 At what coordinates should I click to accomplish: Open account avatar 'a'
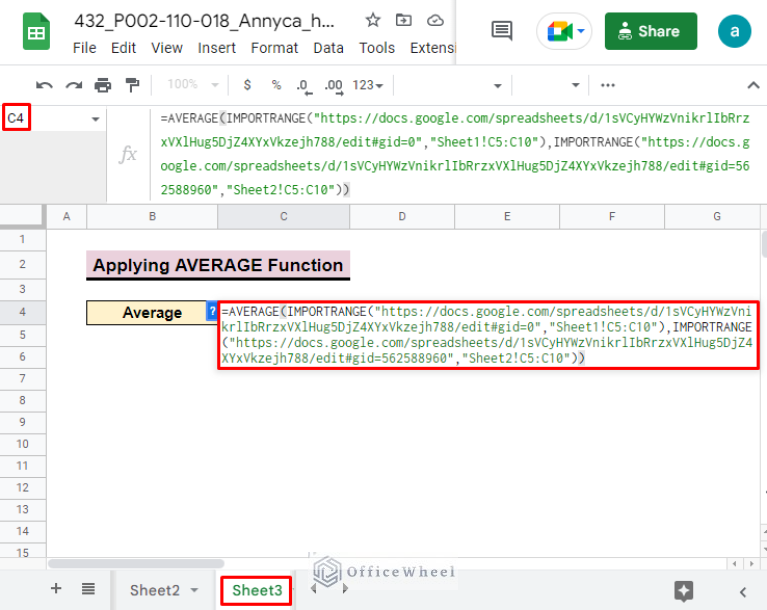(734, 31)
